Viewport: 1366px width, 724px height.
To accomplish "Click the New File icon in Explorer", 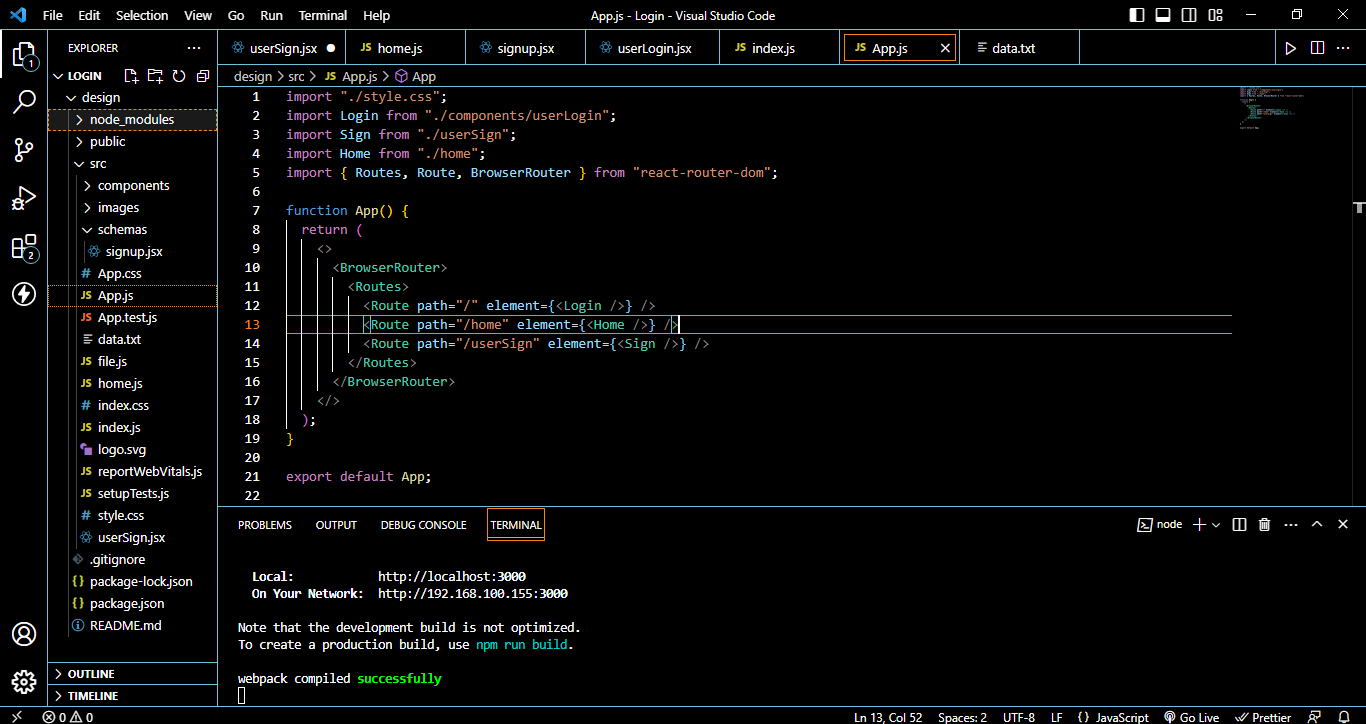I will (x=131, y=76).
